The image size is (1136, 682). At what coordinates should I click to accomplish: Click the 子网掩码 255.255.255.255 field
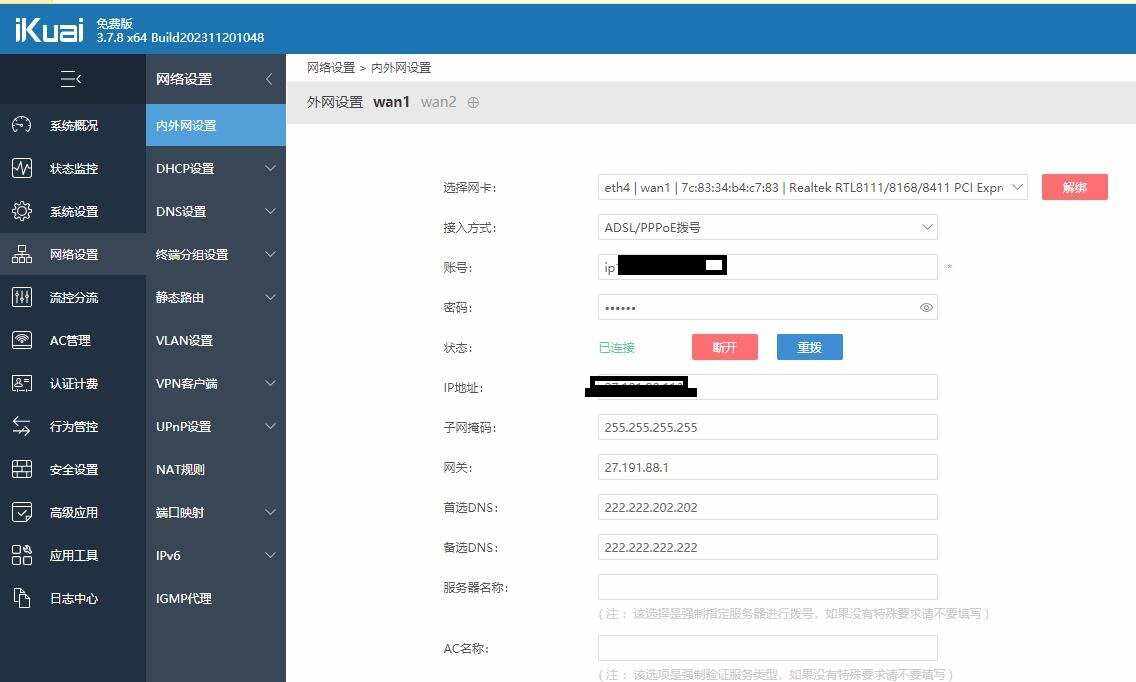click(x=767, y=427)
